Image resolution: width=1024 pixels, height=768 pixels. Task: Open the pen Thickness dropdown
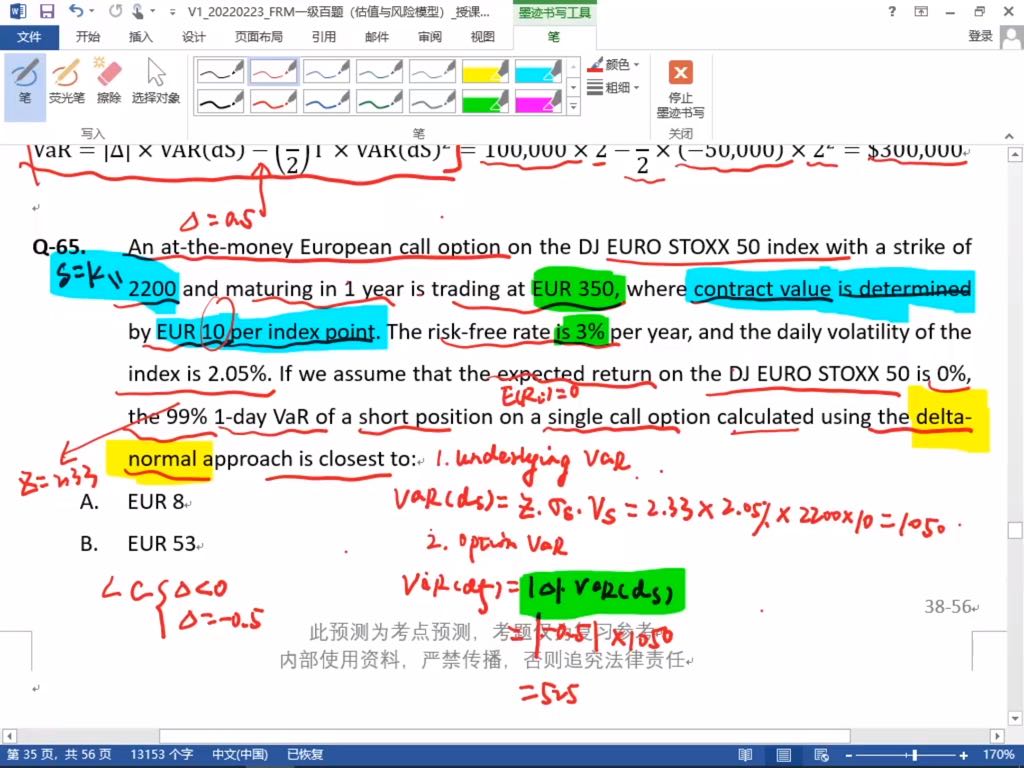pyautogui.click(x=615, y=88)
